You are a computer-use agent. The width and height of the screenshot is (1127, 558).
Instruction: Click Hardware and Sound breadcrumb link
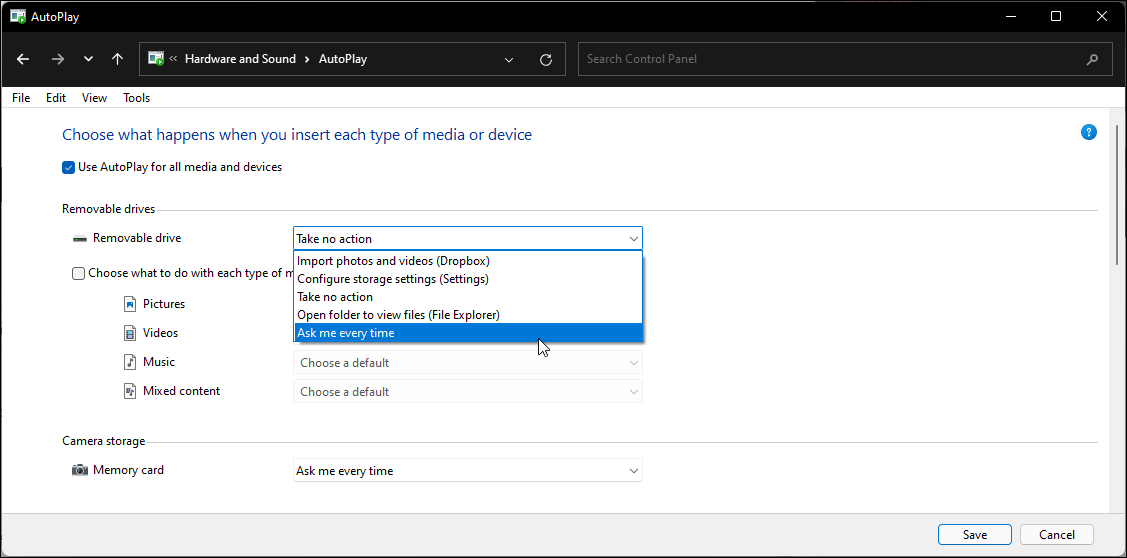click(x=240, y=59)
